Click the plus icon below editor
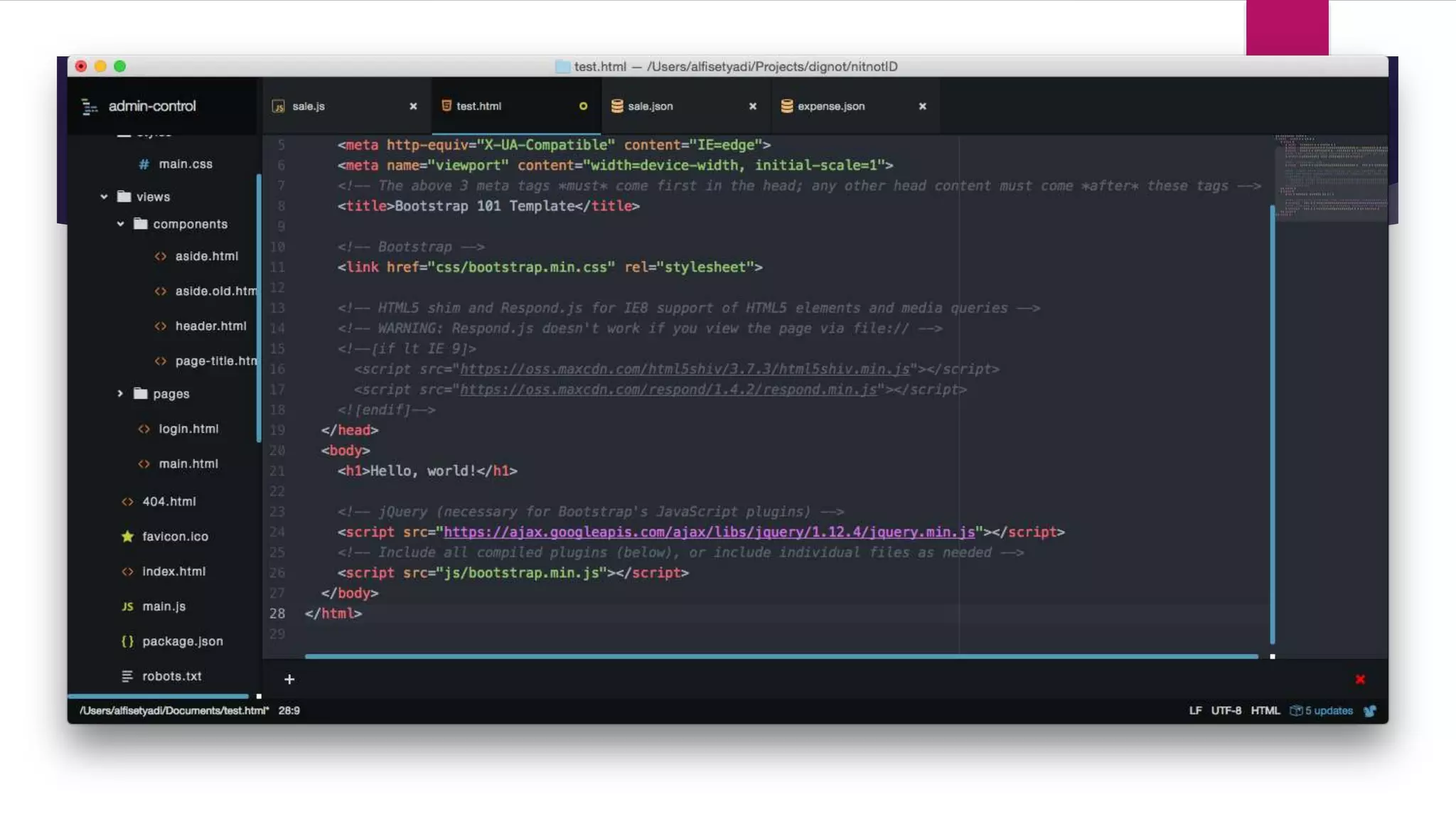1456x819 pixels. pos(289,680)
